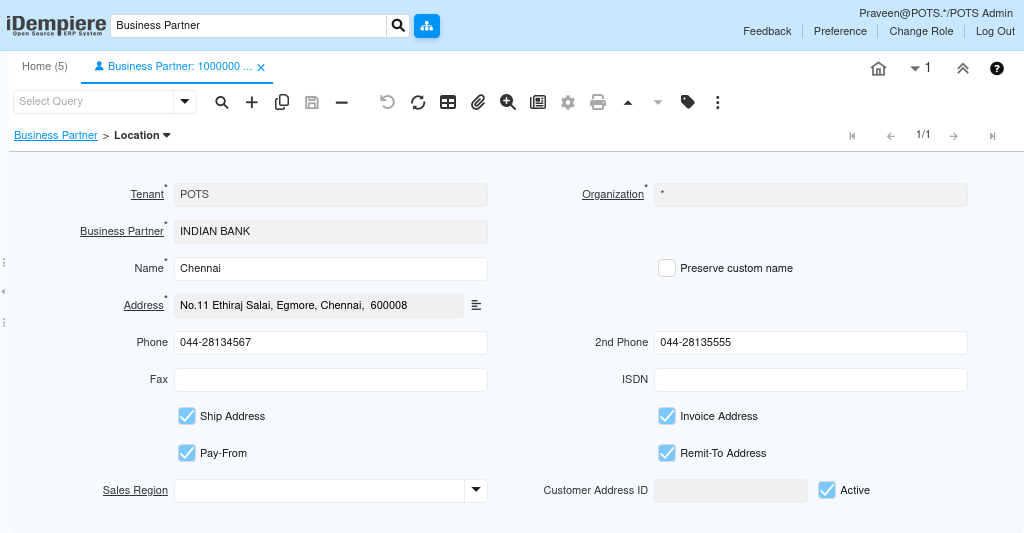Viewport: 1024px width, 533px height.
Task: Go to Home via house icon
Action: [x=878, y=69]
